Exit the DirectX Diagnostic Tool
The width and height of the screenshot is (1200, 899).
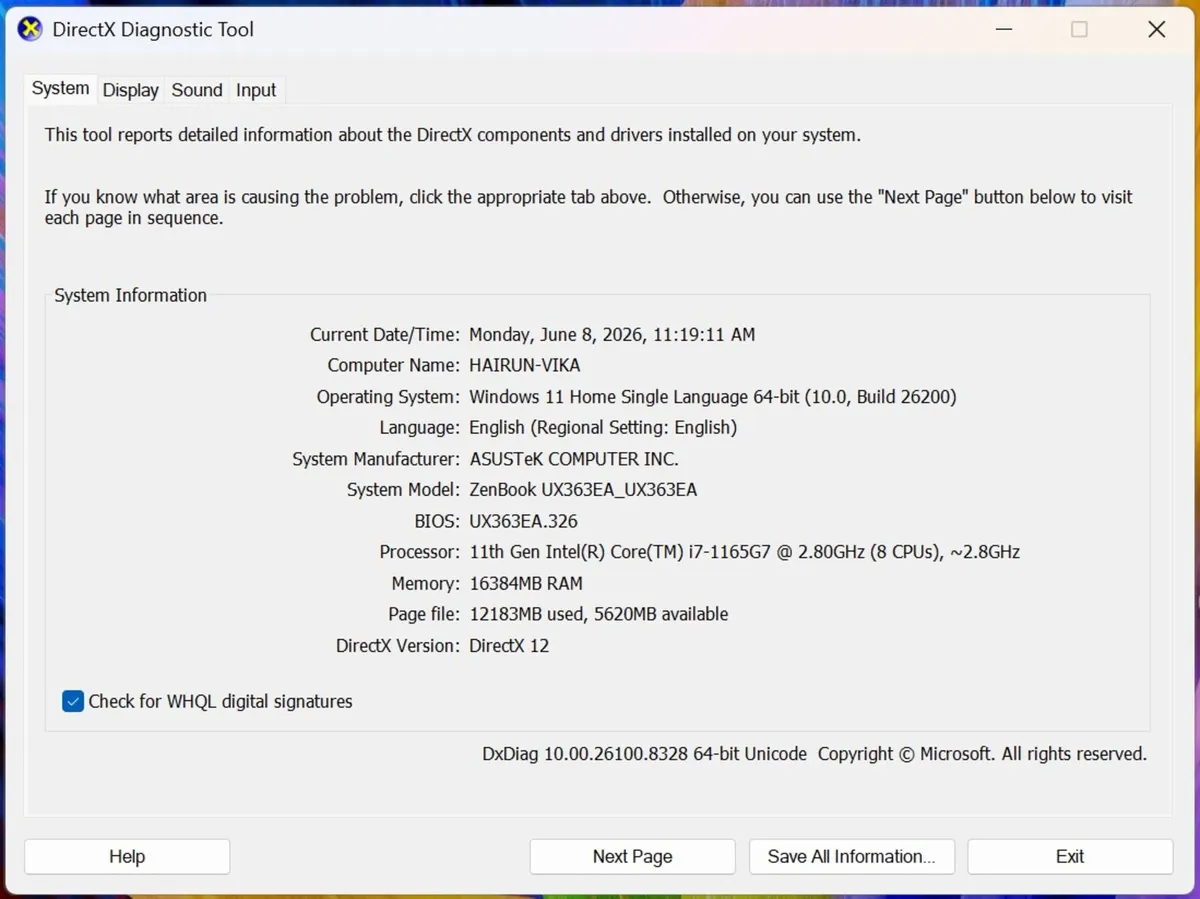[1070, 856]
